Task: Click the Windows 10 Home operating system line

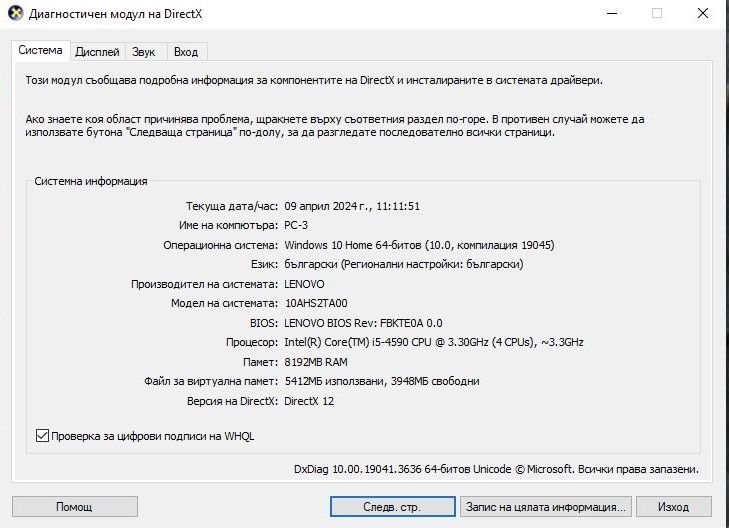Action: click(x=419, y=245)
